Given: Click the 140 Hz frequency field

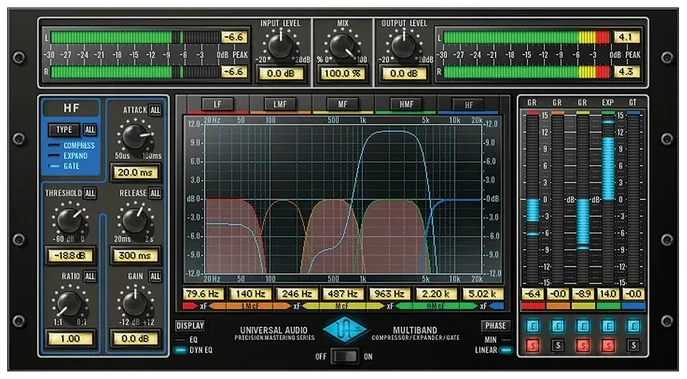Looking at the screenshot, I should pyautogui.click(x=250, y=294).
